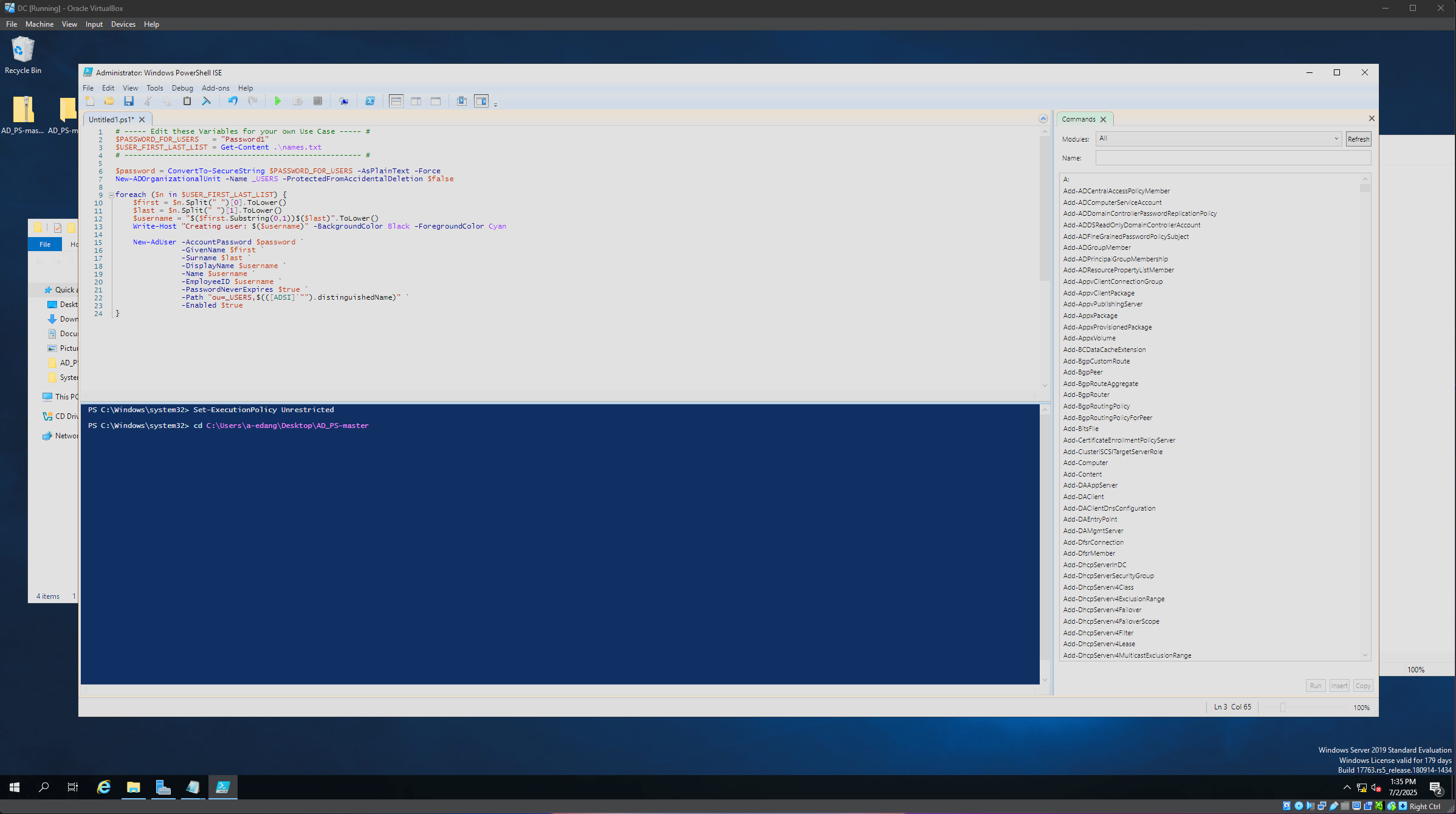
Task: Close the Untitled1.ps1 script tab
Action: tap(142, 120)
